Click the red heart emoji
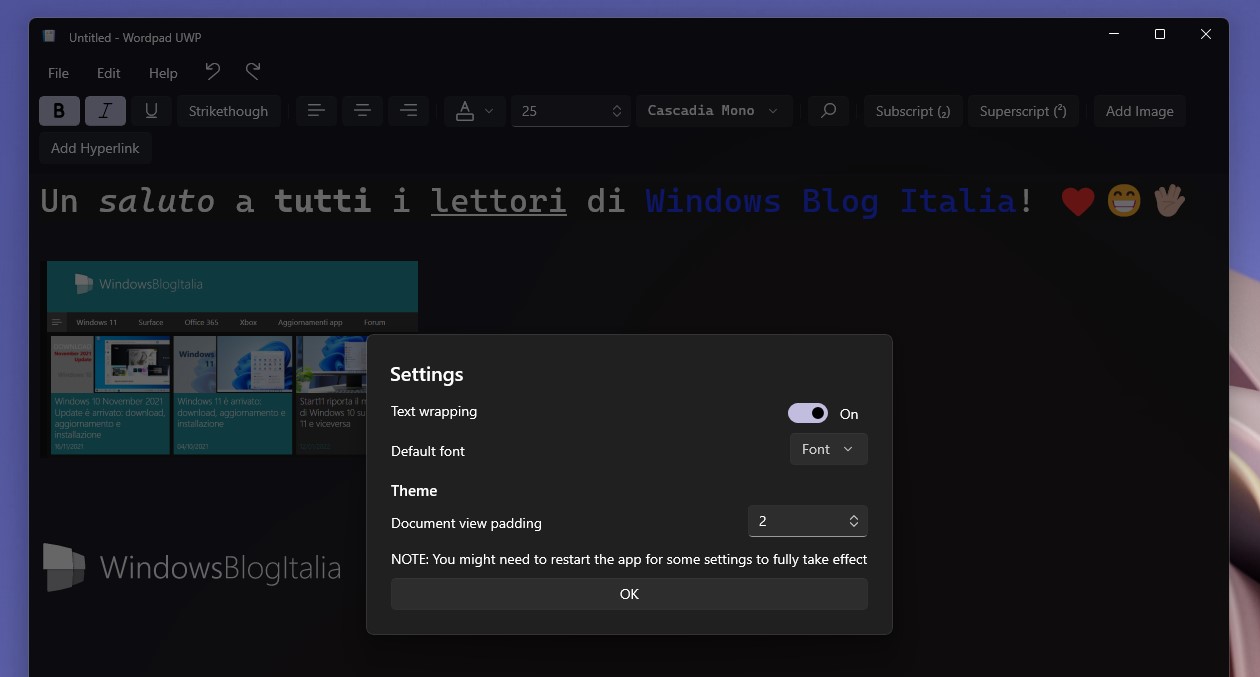The width and height of the screenshot is (1260, 677). 1078,202
